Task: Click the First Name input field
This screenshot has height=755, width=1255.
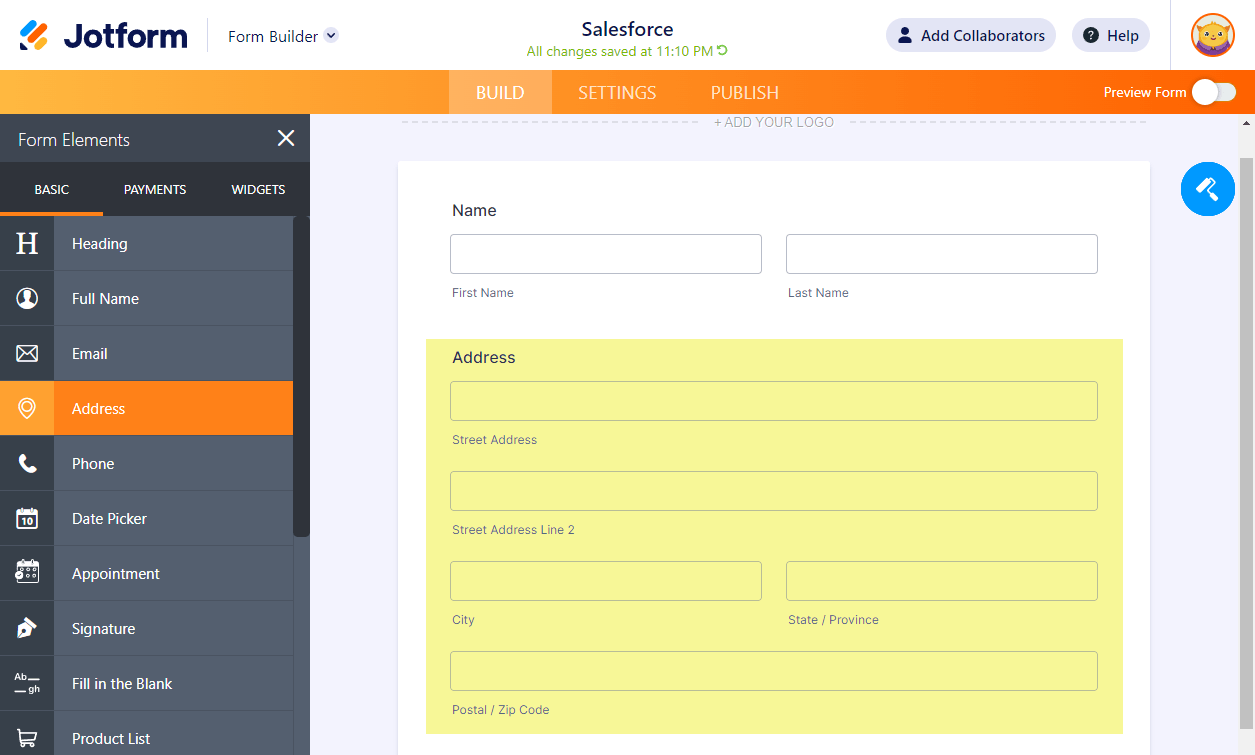Action: pos(606,254)
